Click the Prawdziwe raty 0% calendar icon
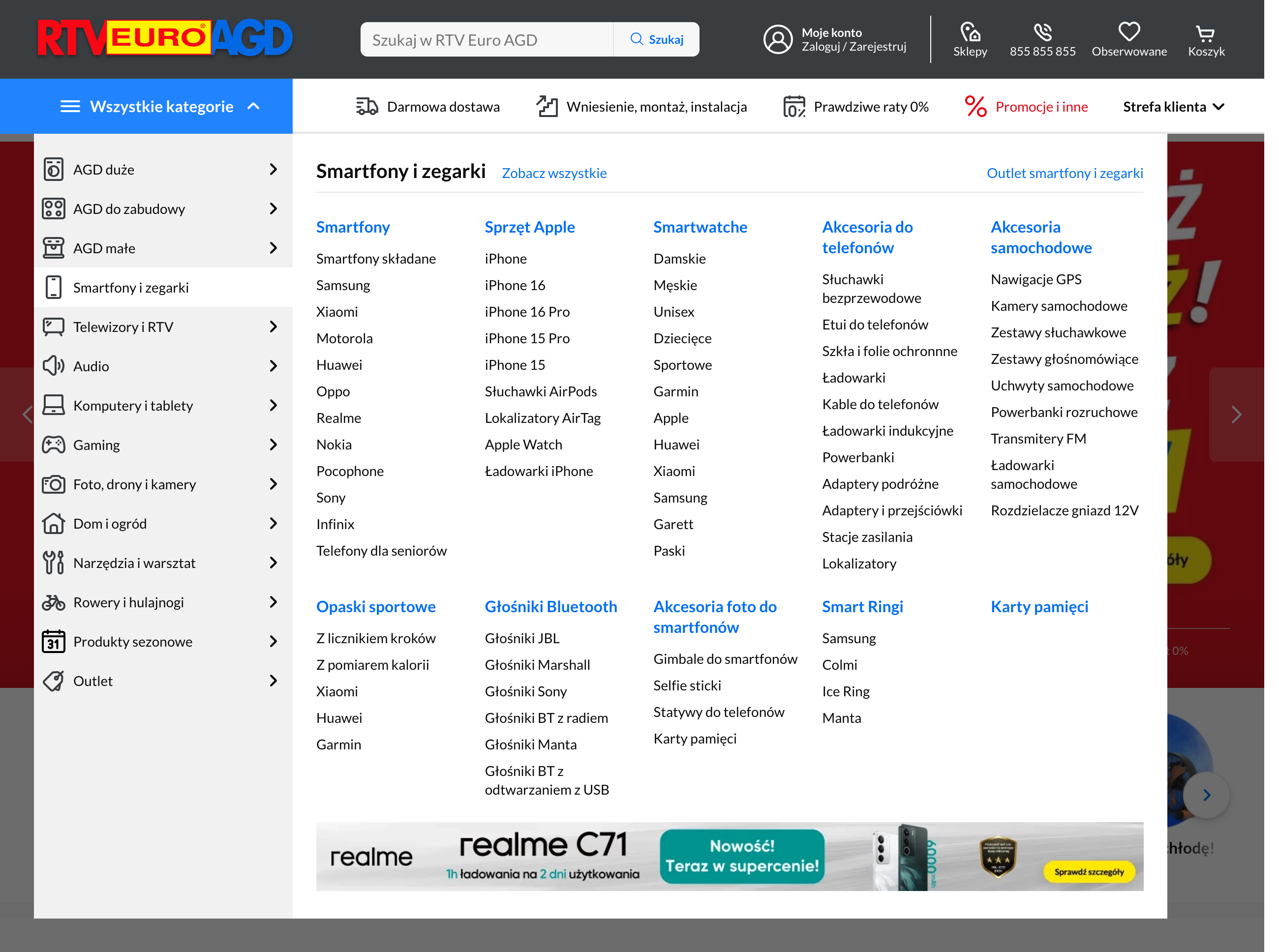This screenshot has width=1279, height=952. [793, 106]
